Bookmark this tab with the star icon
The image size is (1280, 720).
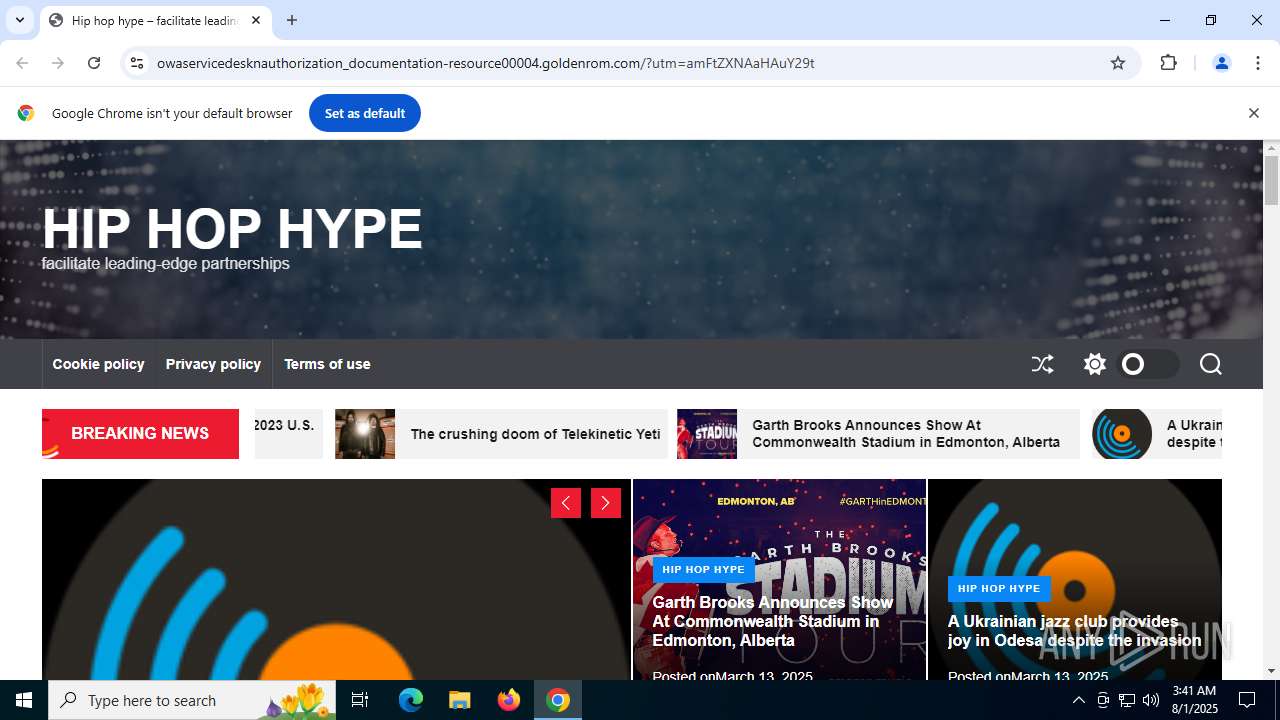point(1118,63)
